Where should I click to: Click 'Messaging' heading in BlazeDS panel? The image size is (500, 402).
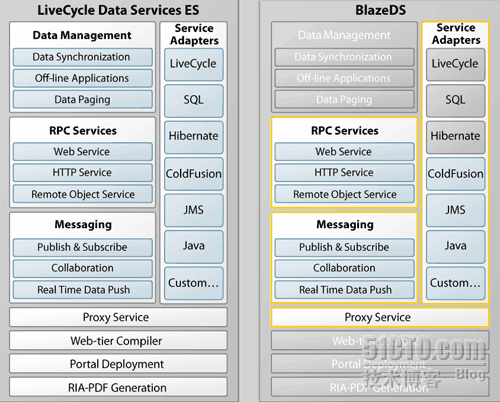point(345,225)
